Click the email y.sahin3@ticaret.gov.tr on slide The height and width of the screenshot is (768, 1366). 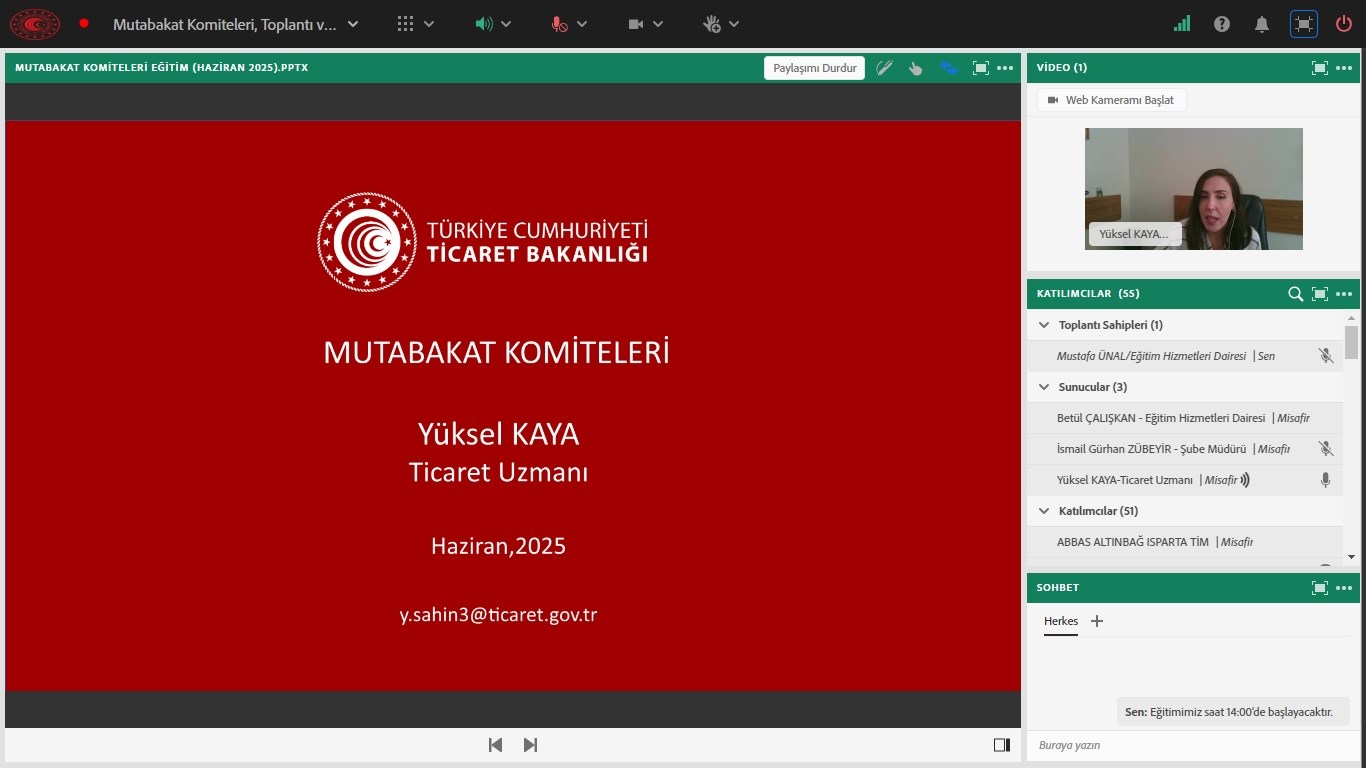(498, 615)
